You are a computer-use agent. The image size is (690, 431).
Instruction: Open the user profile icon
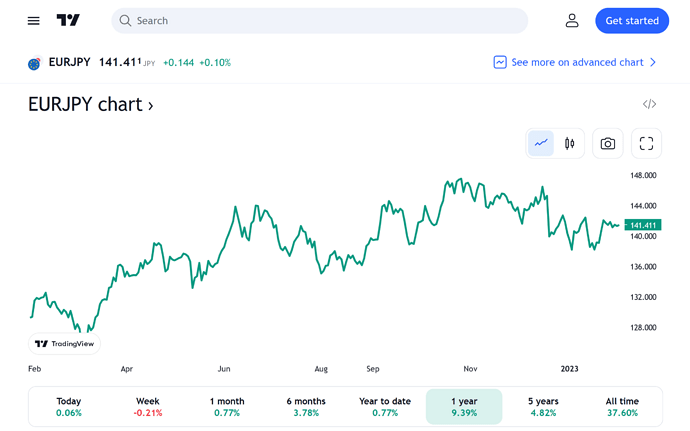click(572, 21)
